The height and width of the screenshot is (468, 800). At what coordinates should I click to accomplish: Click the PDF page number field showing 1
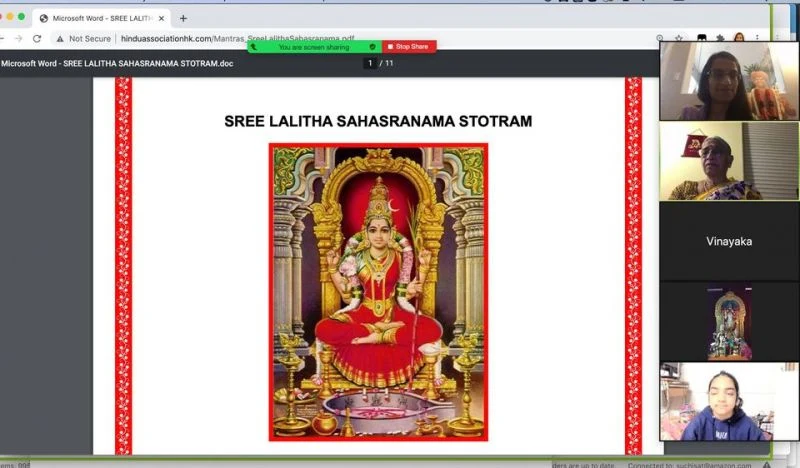(370, 63)
